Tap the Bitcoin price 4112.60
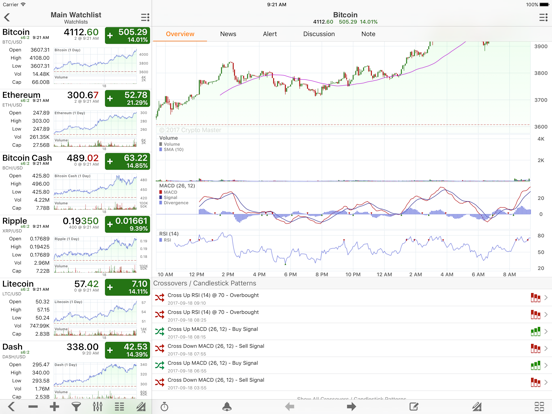Screen dimensions: 552x414 81,32
